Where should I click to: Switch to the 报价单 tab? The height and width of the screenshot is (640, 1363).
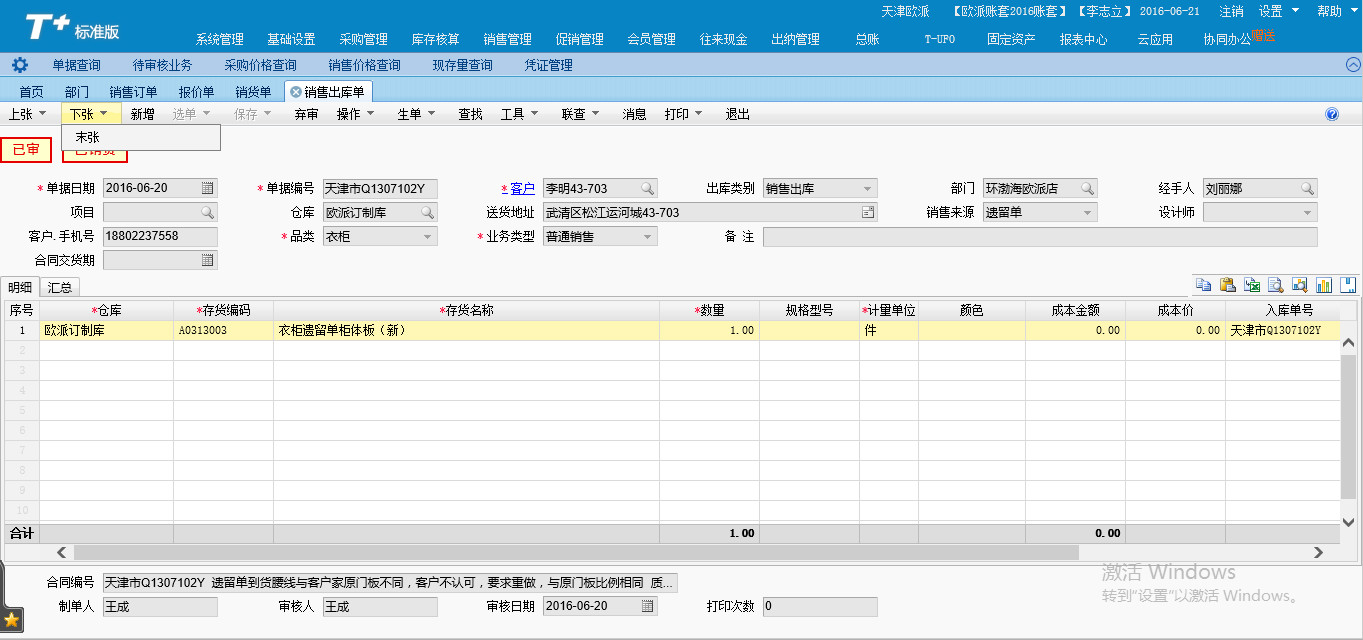click(196, 91)
